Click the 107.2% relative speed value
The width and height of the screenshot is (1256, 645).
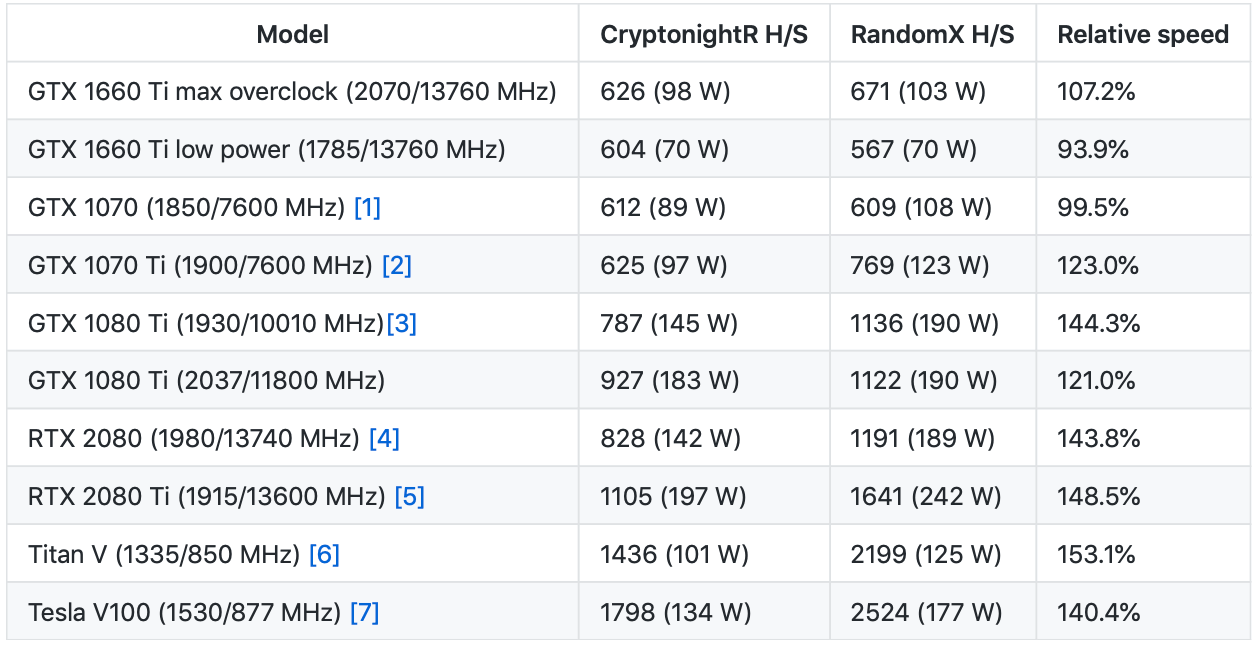[x=1096, y=92]
